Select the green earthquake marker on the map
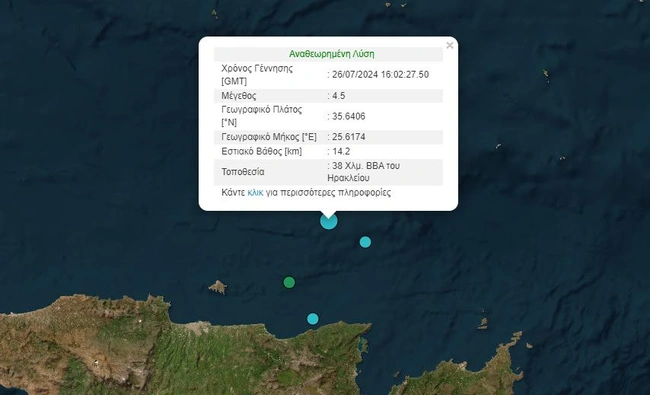The height and width of the screenshot is (395, 650). tap(289, 283)
